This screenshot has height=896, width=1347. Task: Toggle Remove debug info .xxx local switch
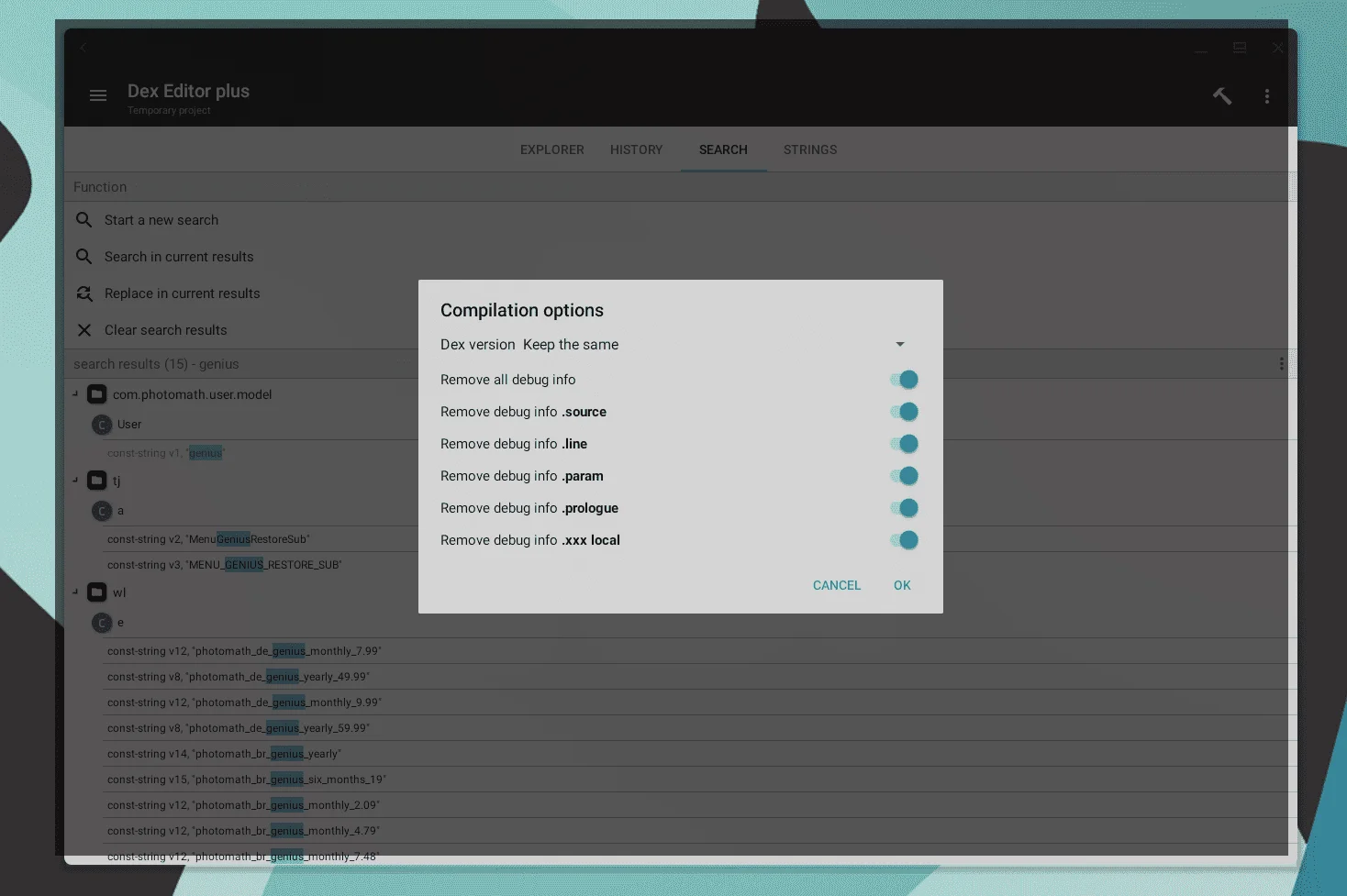pos(904,540)
